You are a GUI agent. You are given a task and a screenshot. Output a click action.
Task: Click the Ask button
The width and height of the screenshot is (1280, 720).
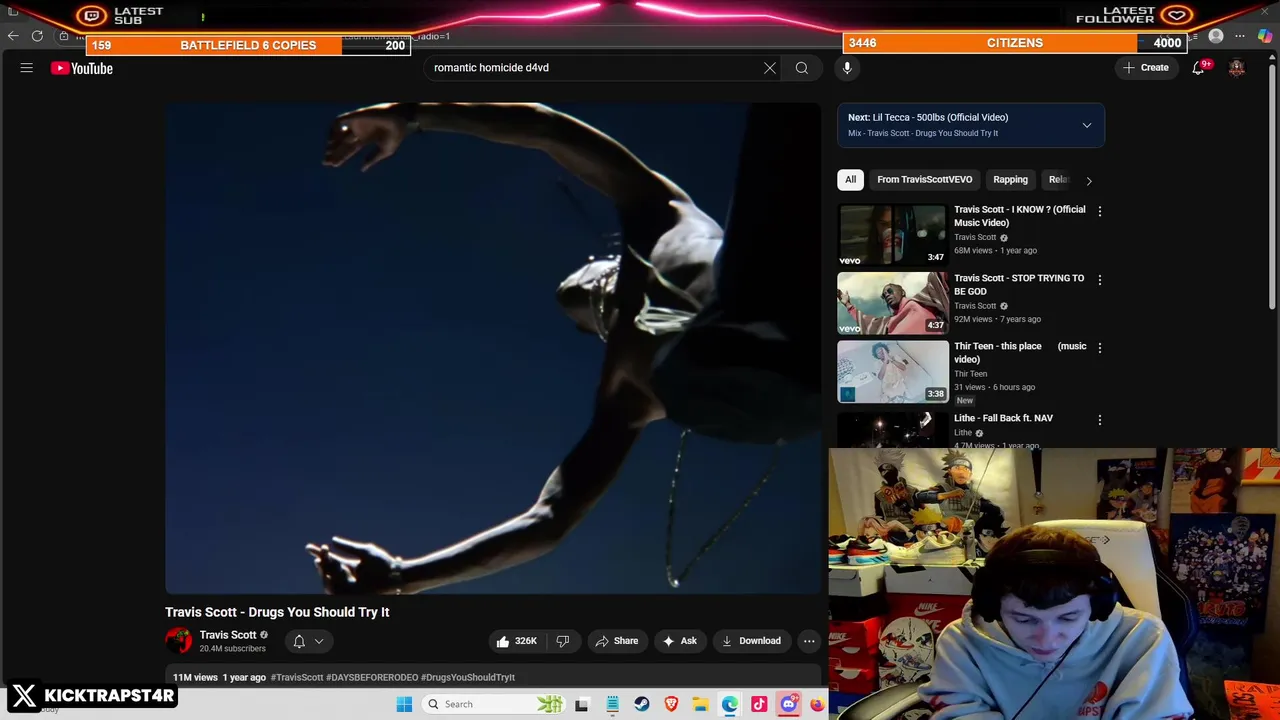tap(679, 641)
